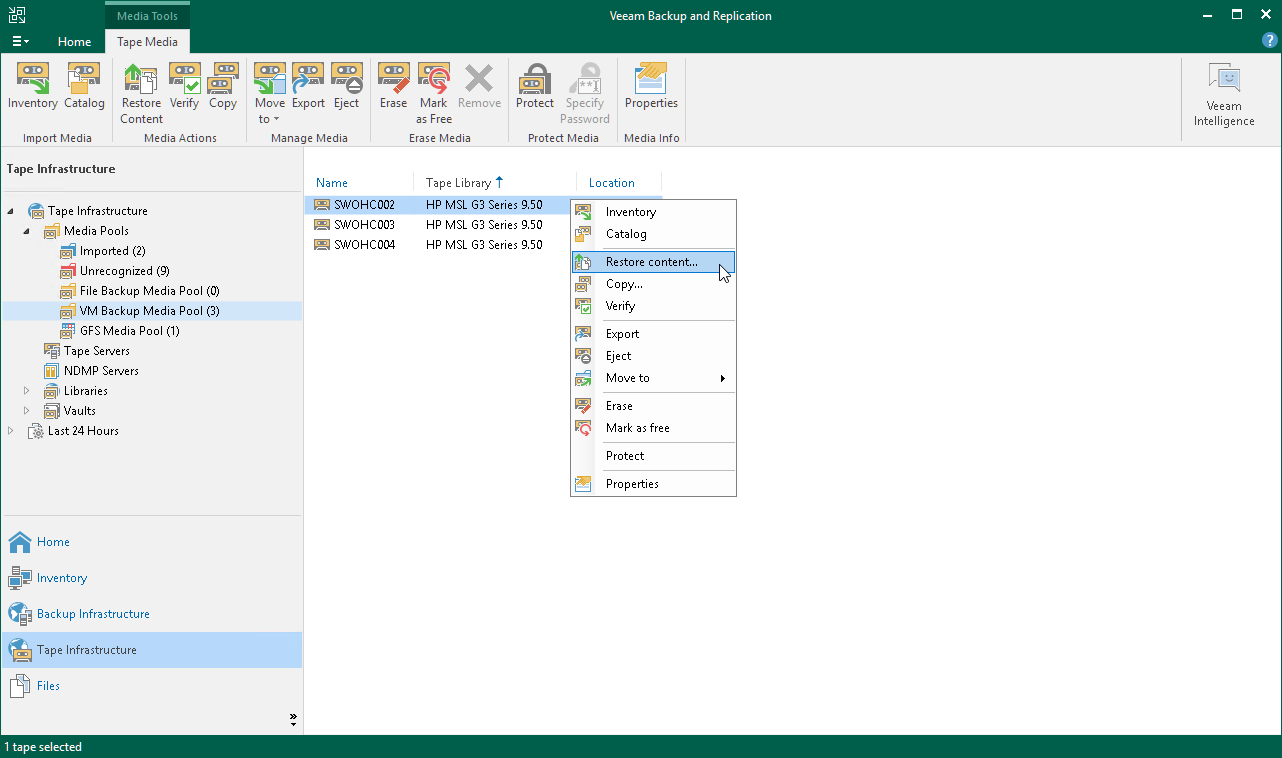
Task: Select NDMP Servers tree item
Action: (x=101, y=371)
